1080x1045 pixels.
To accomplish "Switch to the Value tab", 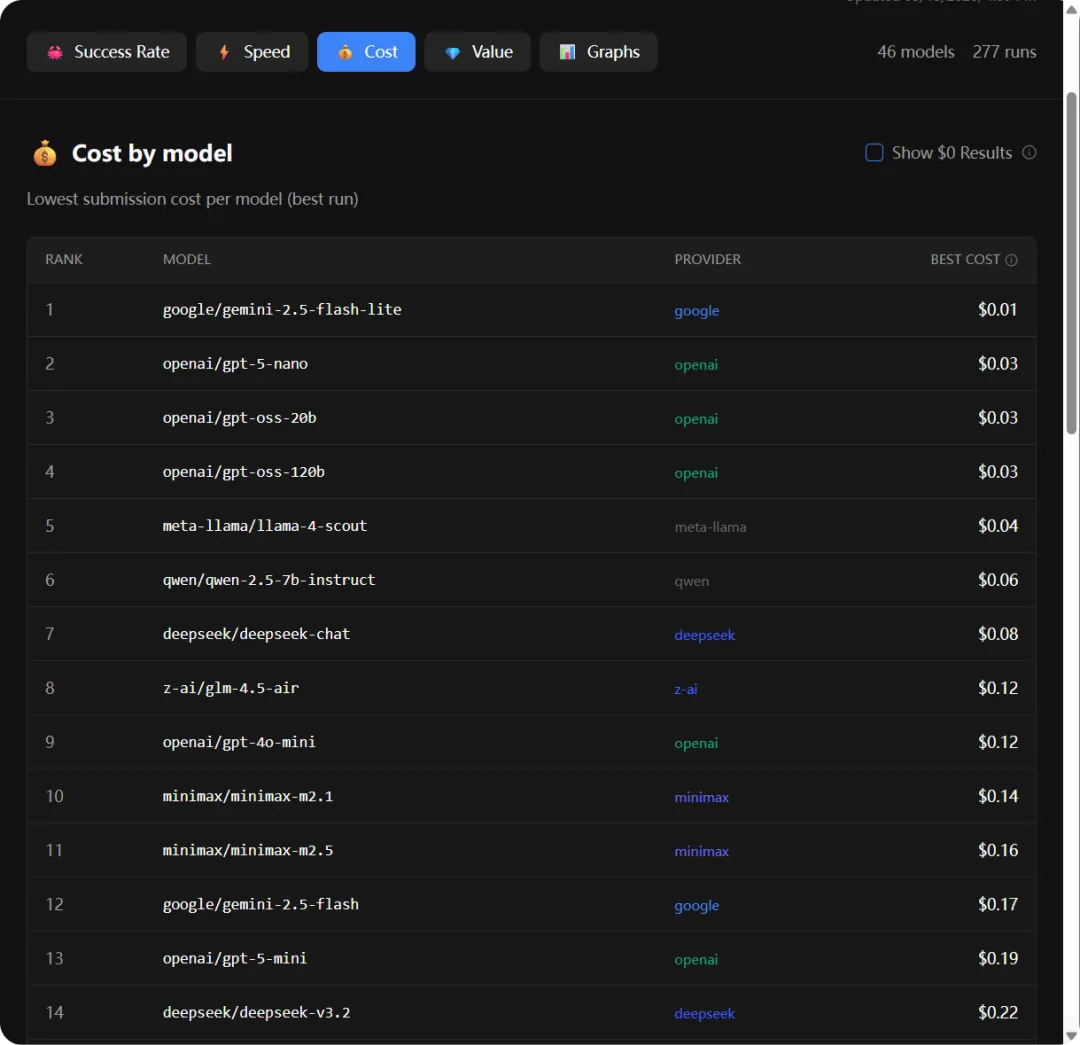I will click(x=477, y=52).
